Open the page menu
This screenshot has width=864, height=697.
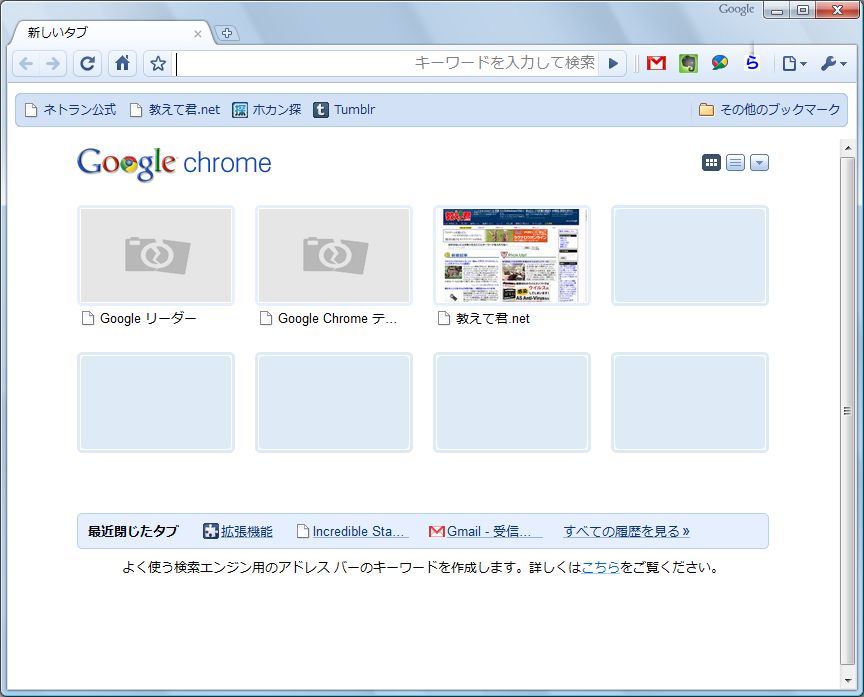pyautogui.click(x=794, y=64)
